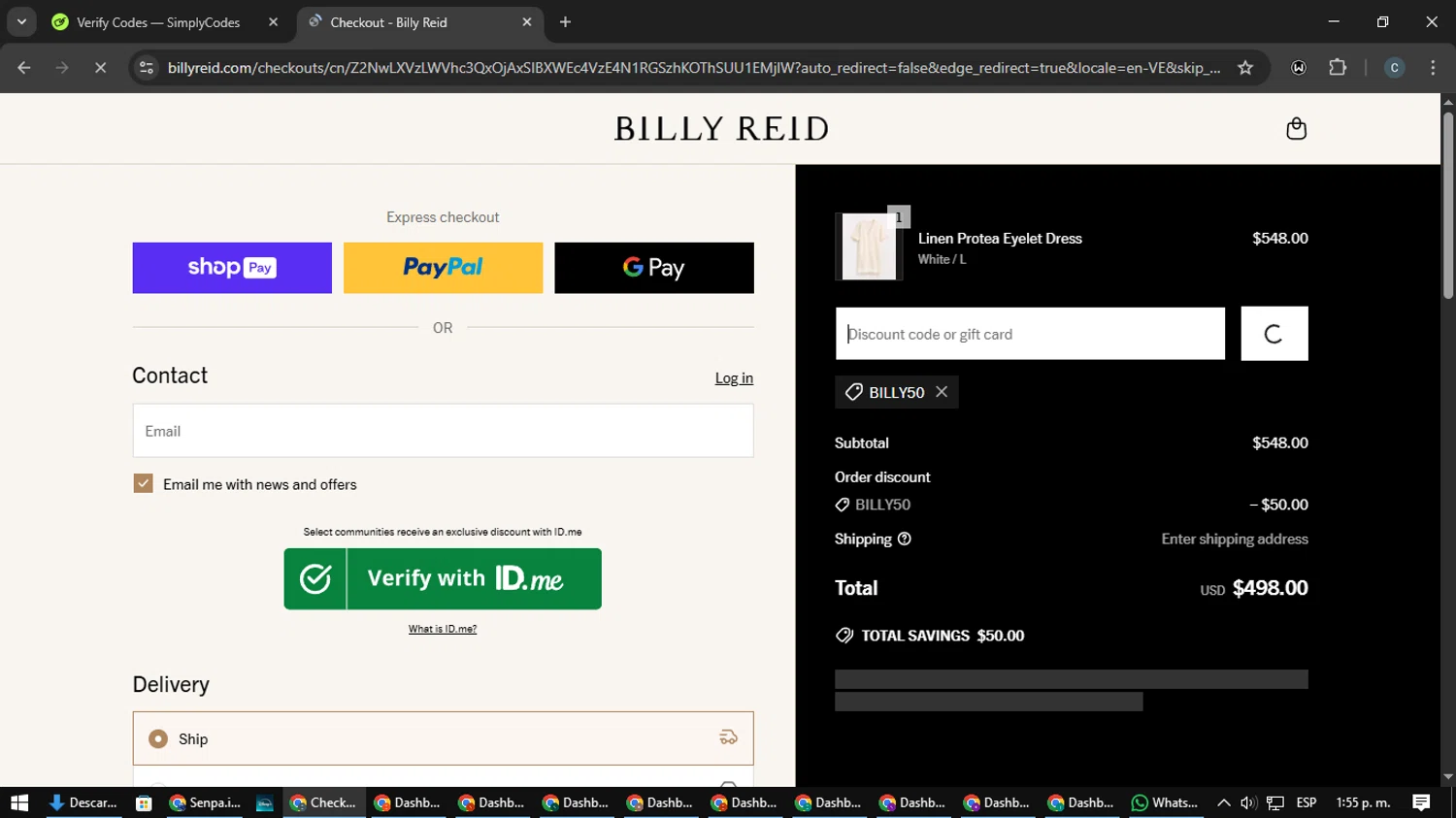
Task: View site information icon in address bar
Action: 147,68
